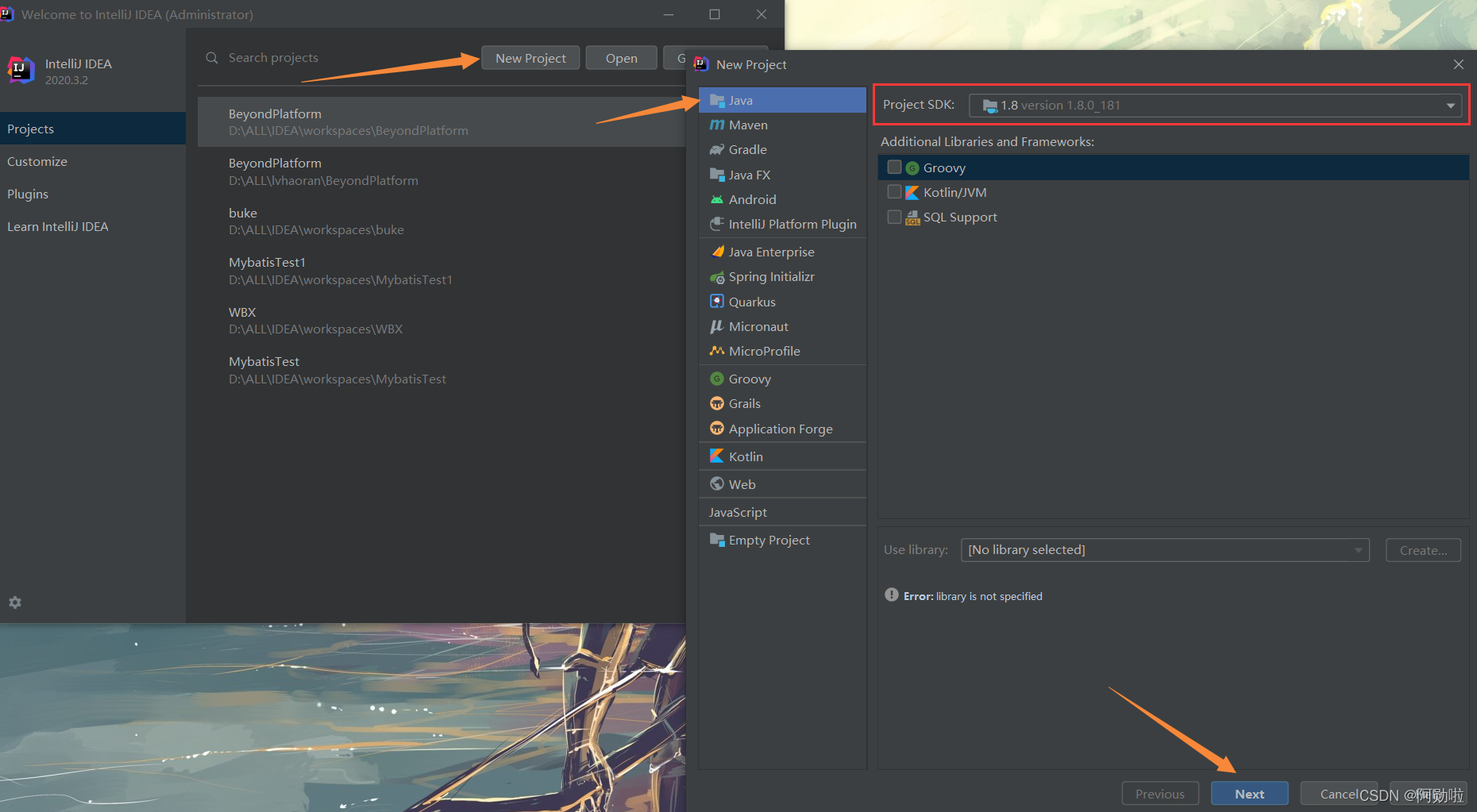This screenshot has height=812, width=1477.
Task: Enable the SQL Support checkbox
Action: click(894, 217)
